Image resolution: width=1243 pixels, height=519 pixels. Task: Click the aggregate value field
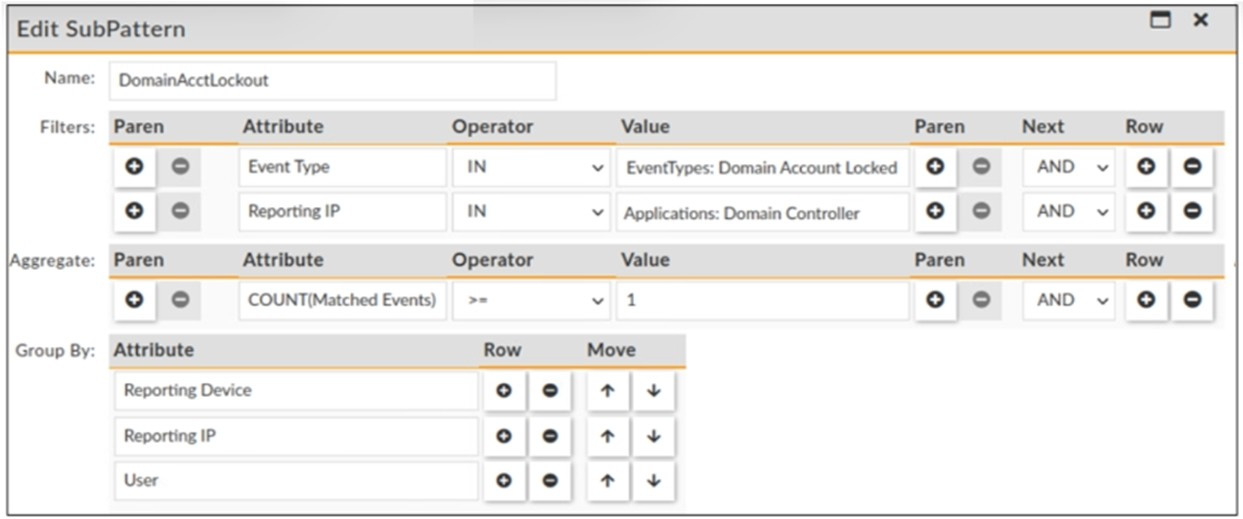[762, 300]
